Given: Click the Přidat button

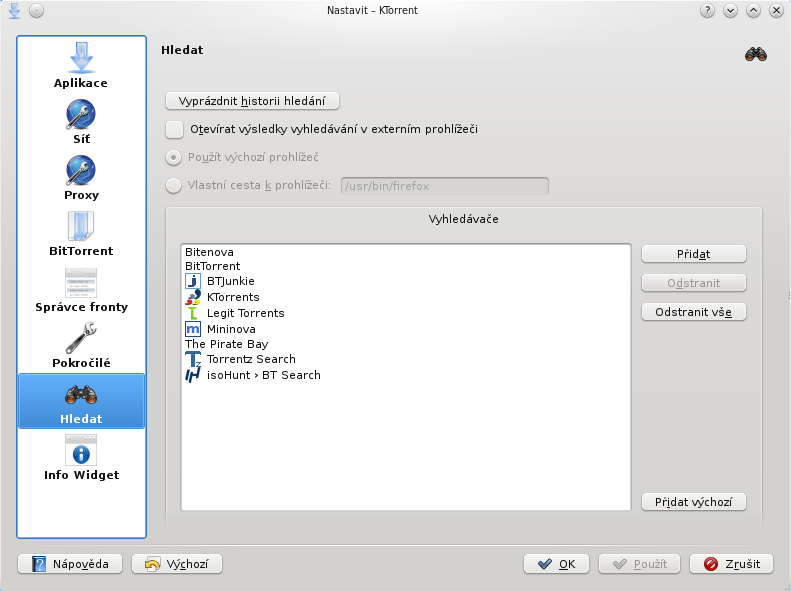Looking at the screenshot, I should pos(694,254).
